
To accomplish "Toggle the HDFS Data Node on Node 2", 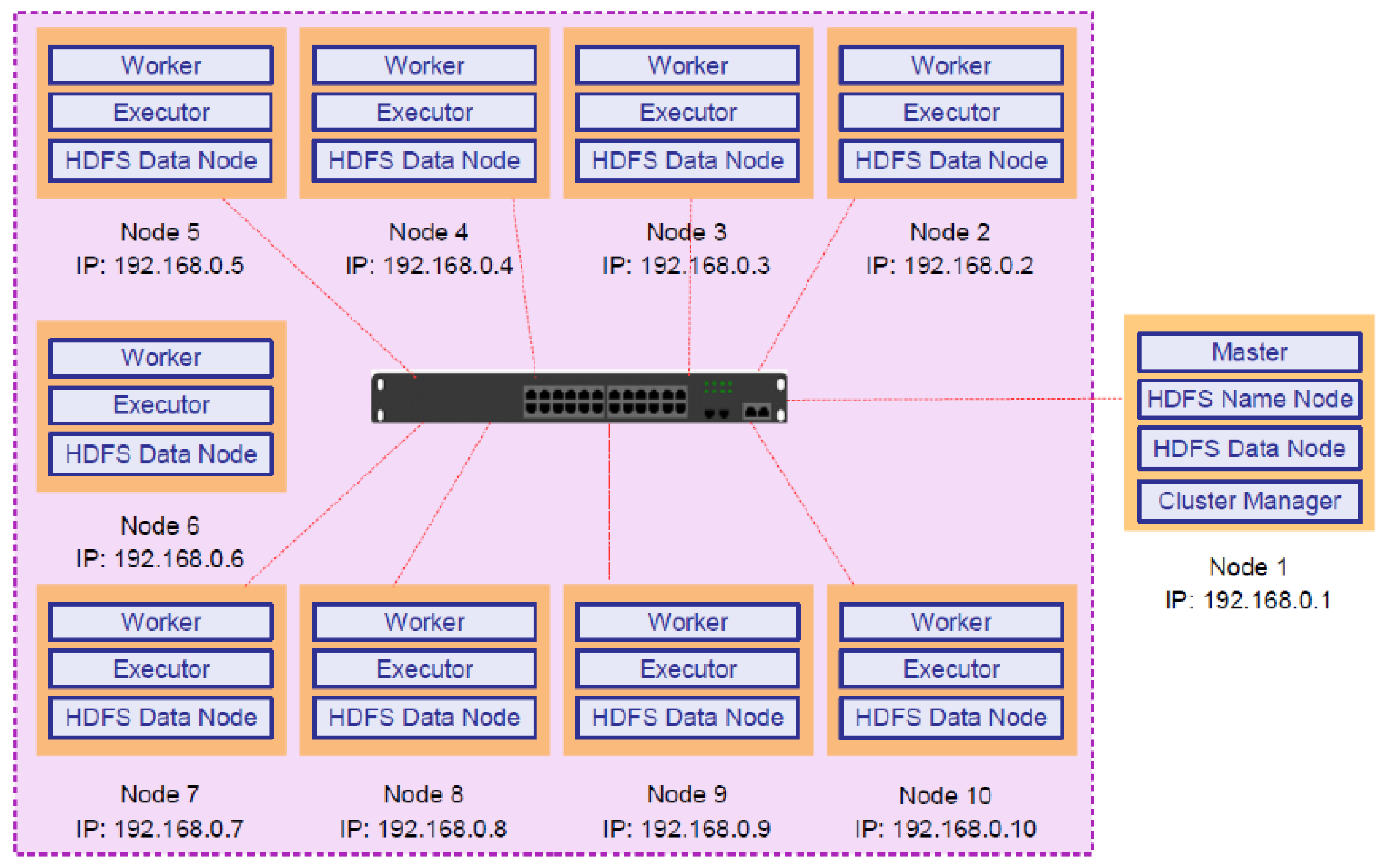I will point(950,161).
